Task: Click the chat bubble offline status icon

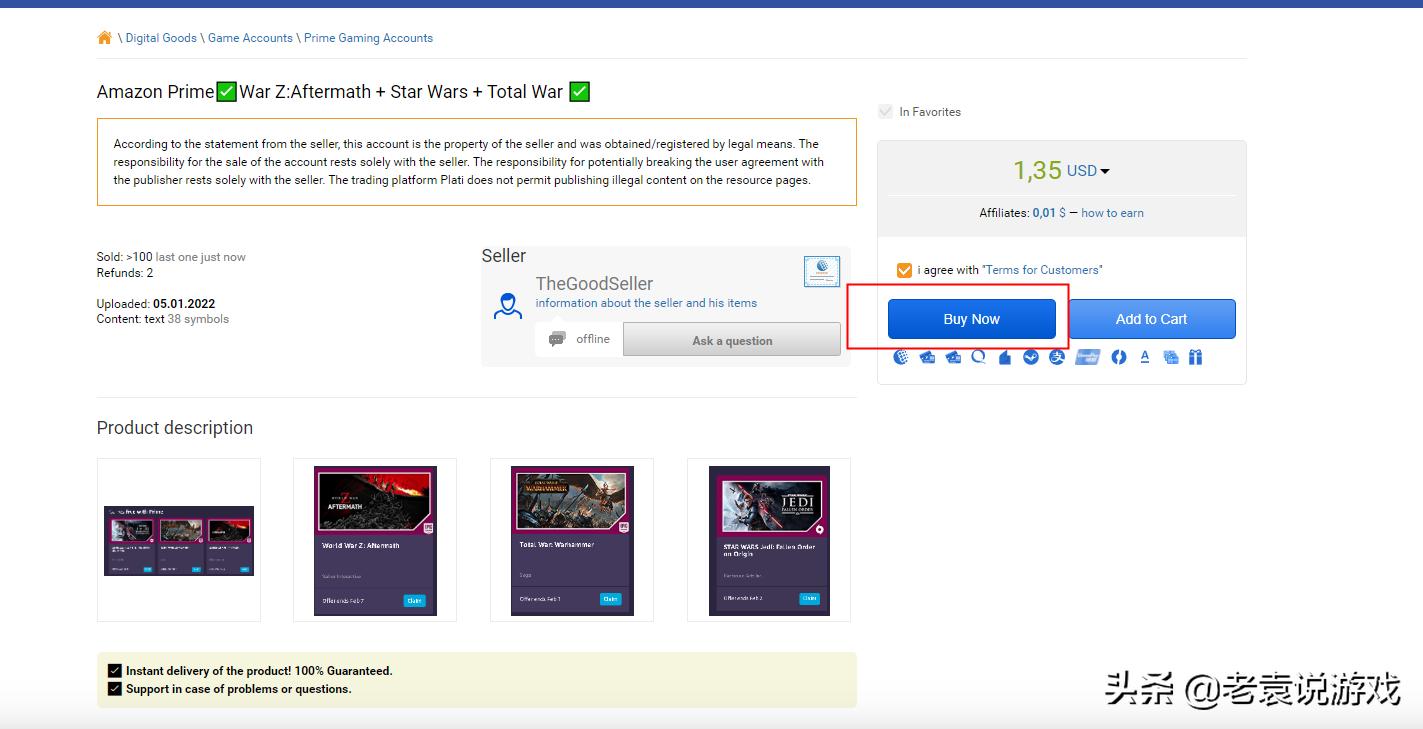Action: coord(557,339)
